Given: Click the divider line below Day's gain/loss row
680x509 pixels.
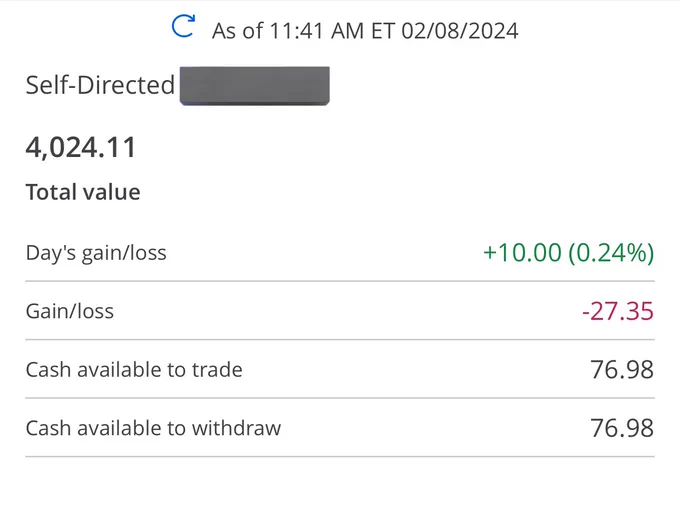Looking at the screenshot, I should (340, 281).
